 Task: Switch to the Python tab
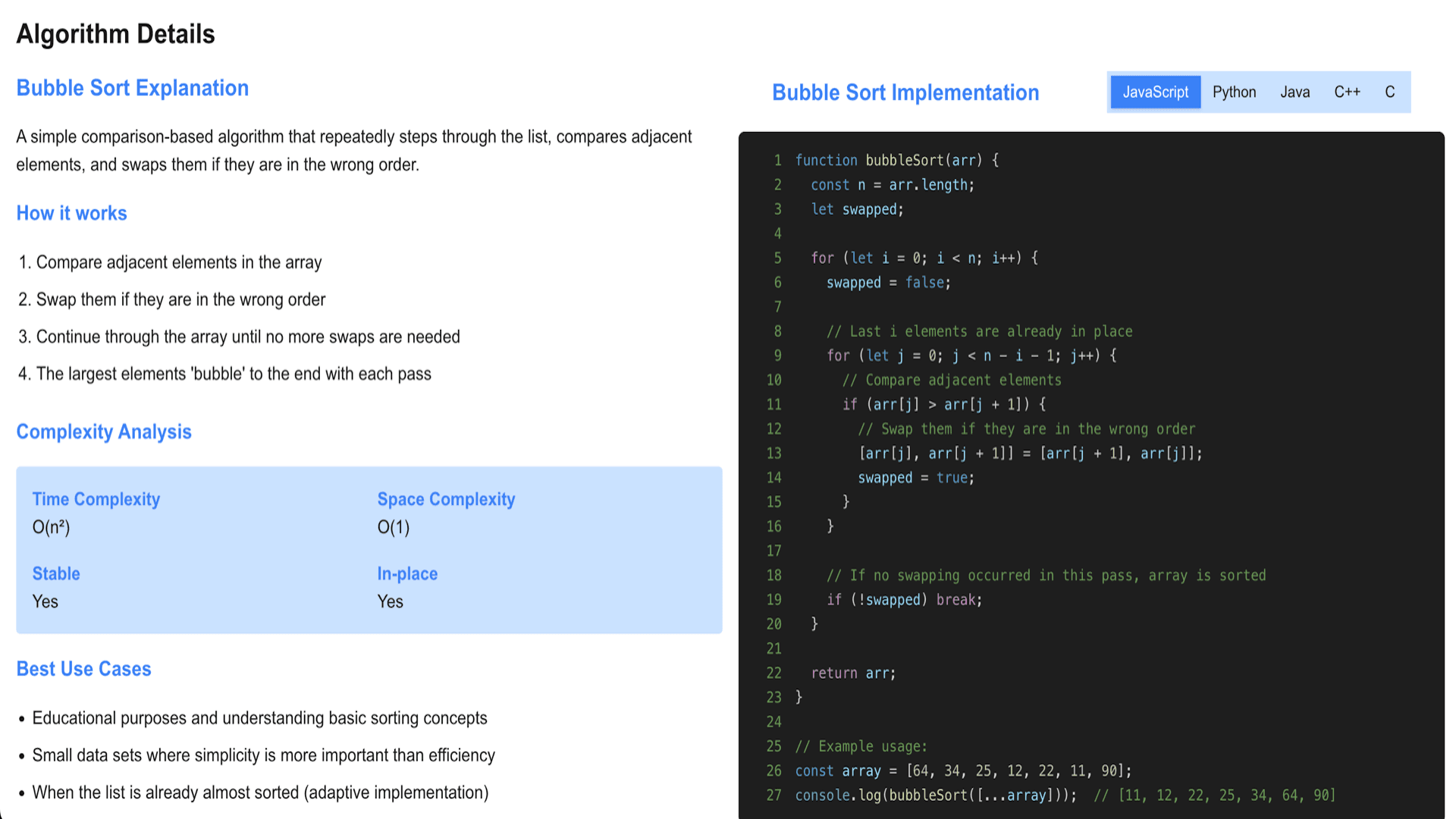pos(1234,92)
